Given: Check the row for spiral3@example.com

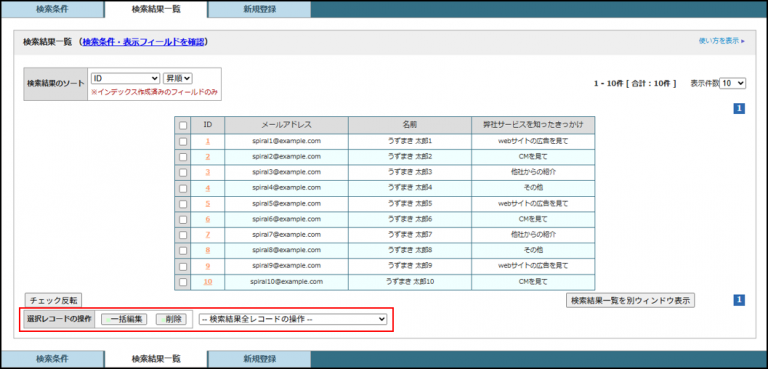Looking at the screenshot, I should click(183, 172).
